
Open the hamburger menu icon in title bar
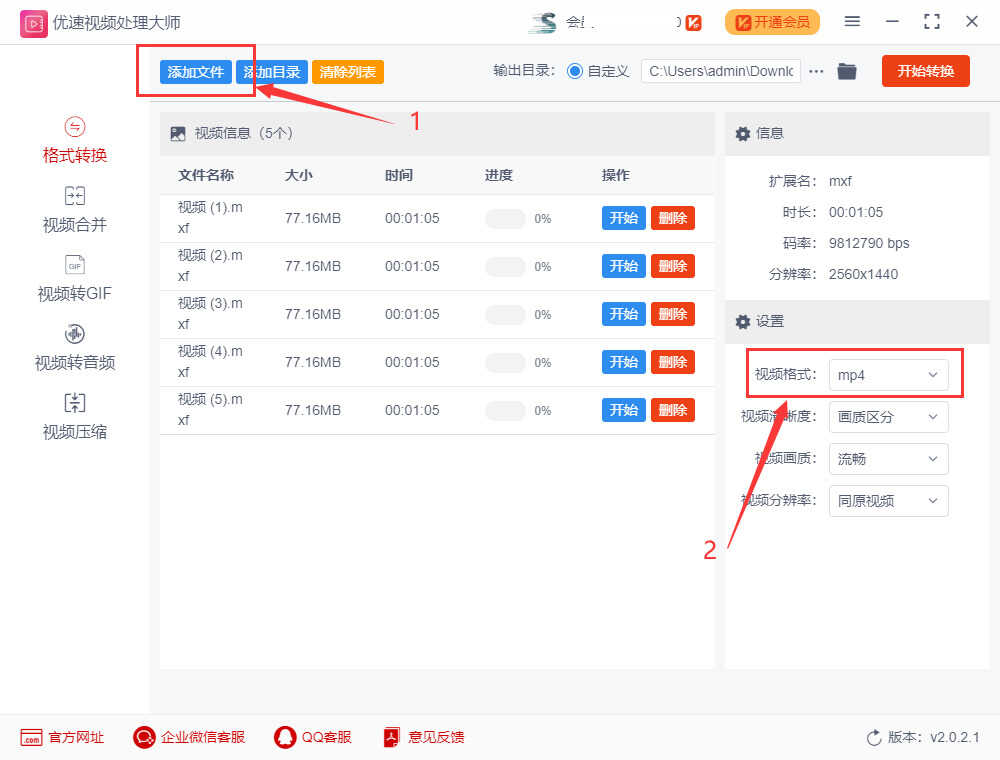(852, 22)
